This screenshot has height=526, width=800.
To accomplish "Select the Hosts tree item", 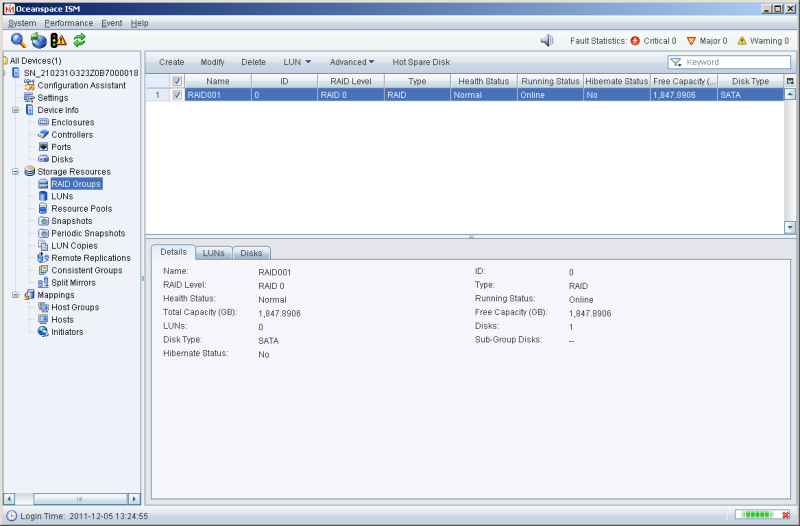I will pos(62,319).
